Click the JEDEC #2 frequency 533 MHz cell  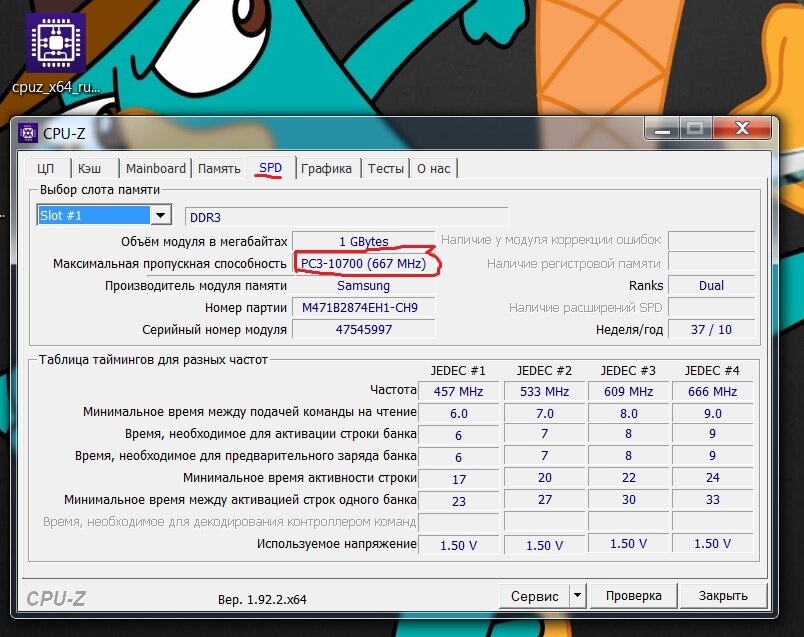point(545,391)
